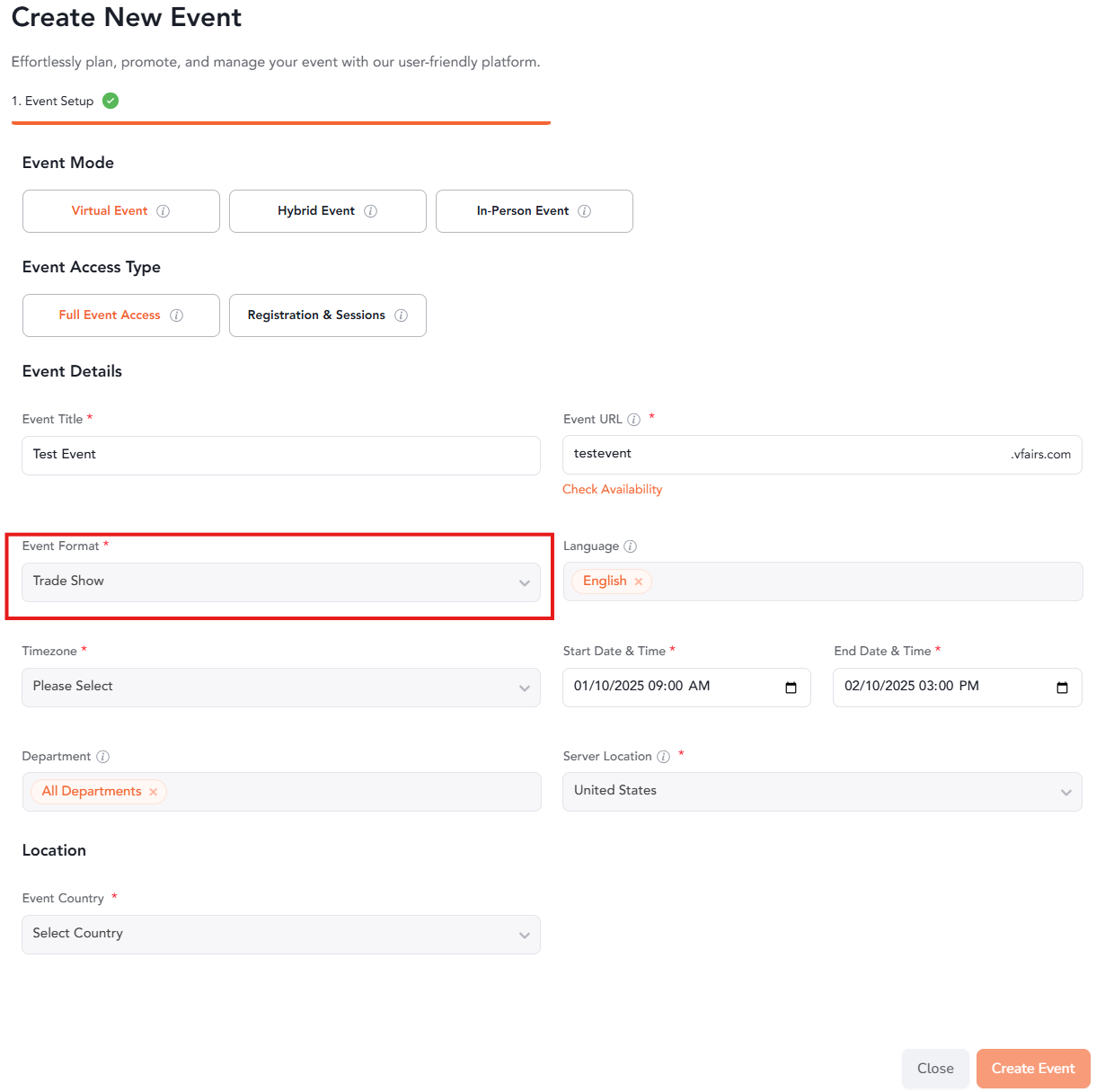Switch to In-Person Event mode

click(x=534, y=210)
